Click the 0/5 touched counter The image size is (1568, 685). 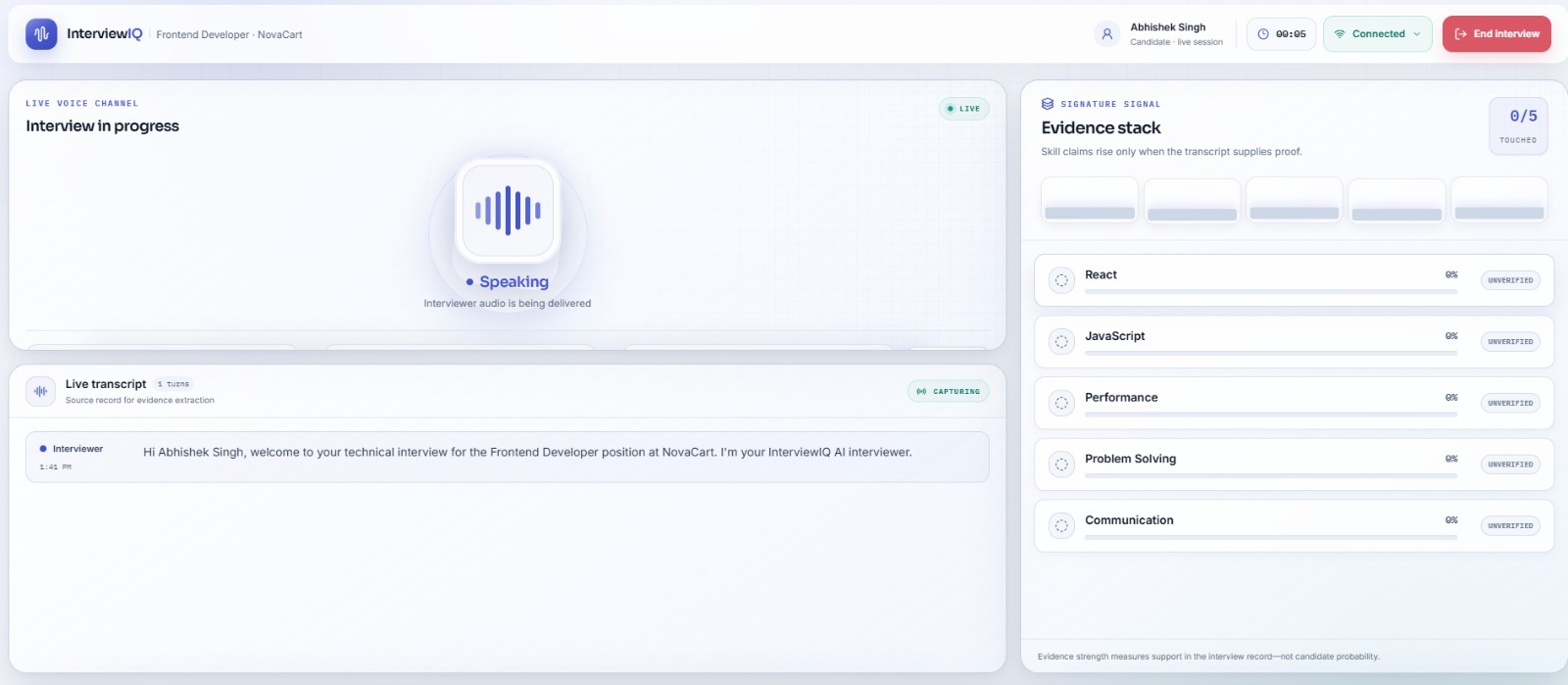coord(1519,125)
